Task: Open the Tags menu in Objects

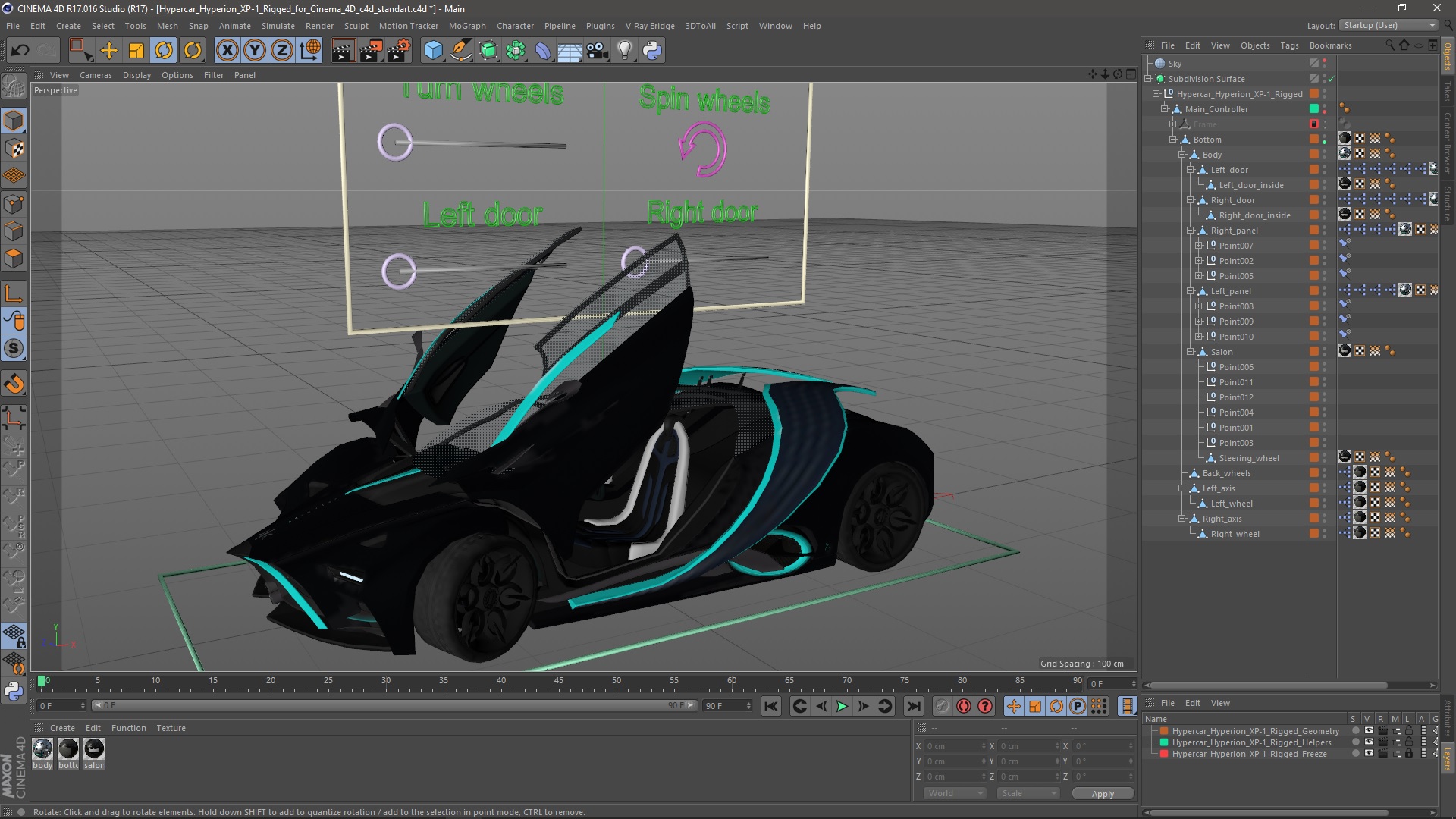Action: coord(1289,45)
